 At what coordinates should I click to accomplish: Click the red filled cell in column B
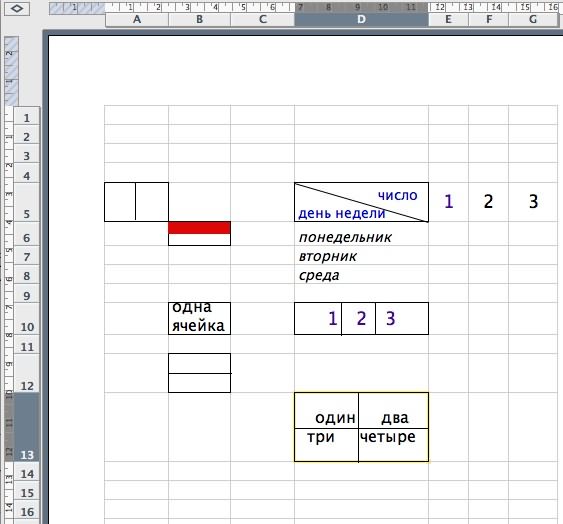tap(199, 228)
